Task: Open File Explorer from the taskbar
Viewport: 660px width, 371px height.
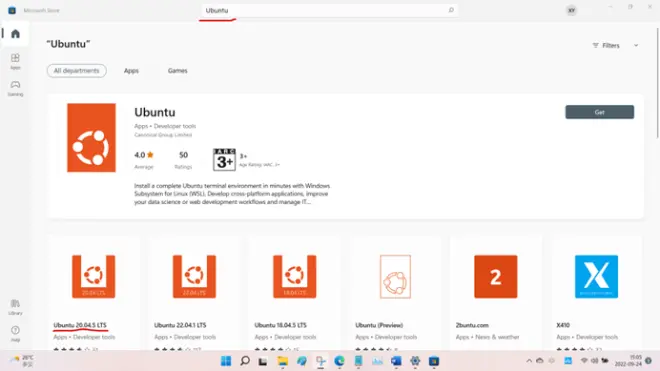Action: tap(282, 361)
